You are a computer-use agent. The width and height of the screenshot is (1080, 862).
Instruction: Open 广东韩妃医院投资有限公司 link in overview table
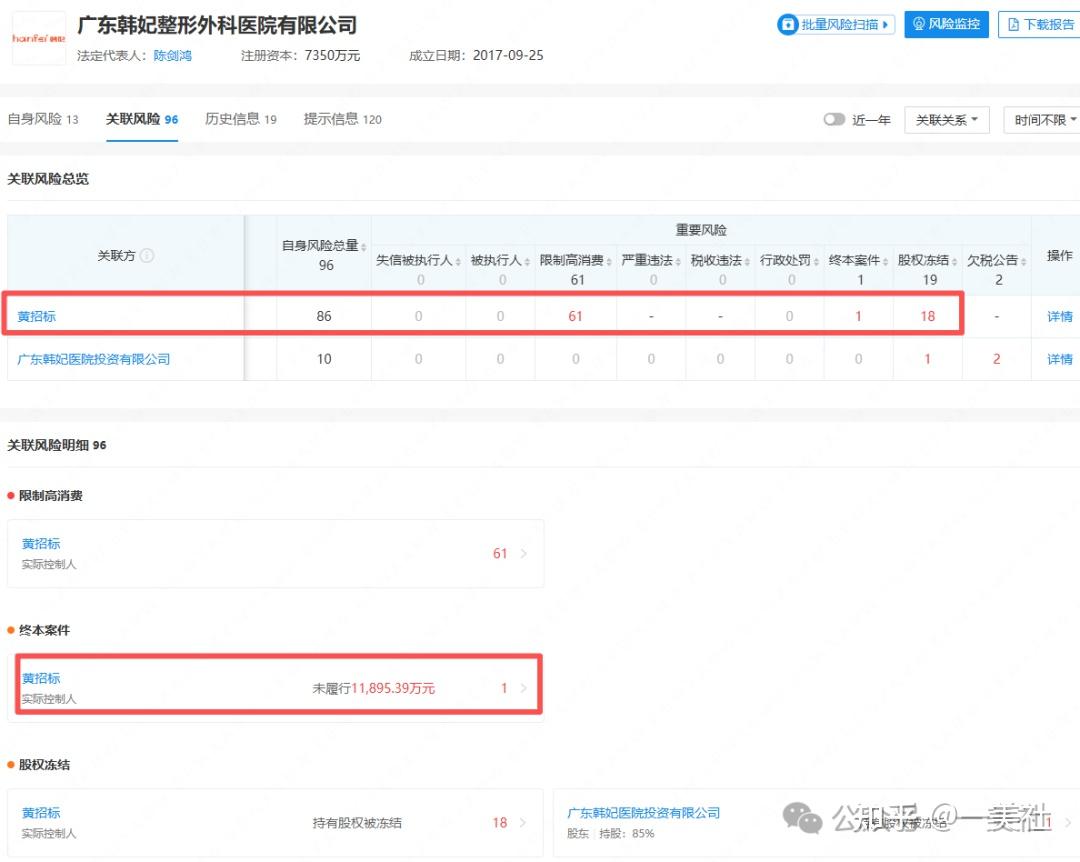coord(94,359)
